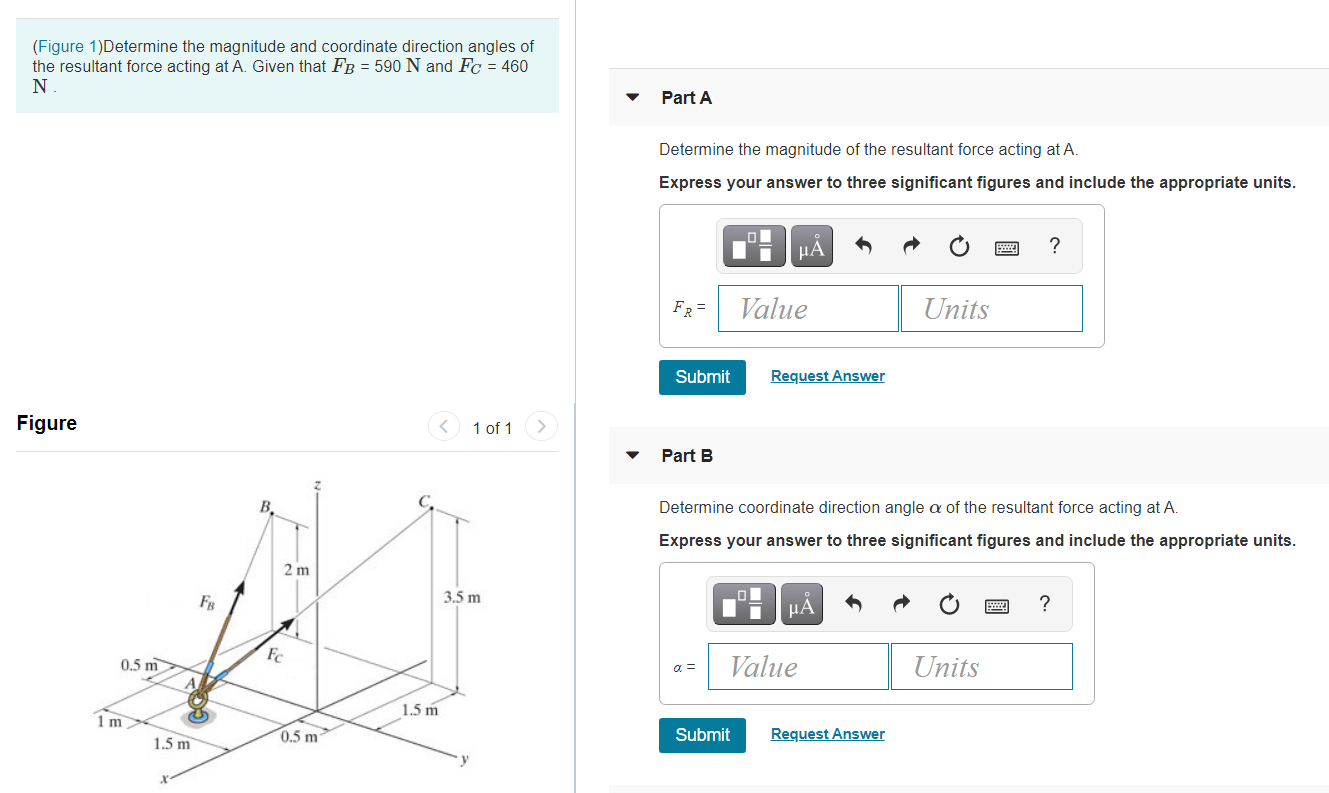Open the equation template icon in Part B
This screenshot has width=1329, height=793.
coord(743,603)
